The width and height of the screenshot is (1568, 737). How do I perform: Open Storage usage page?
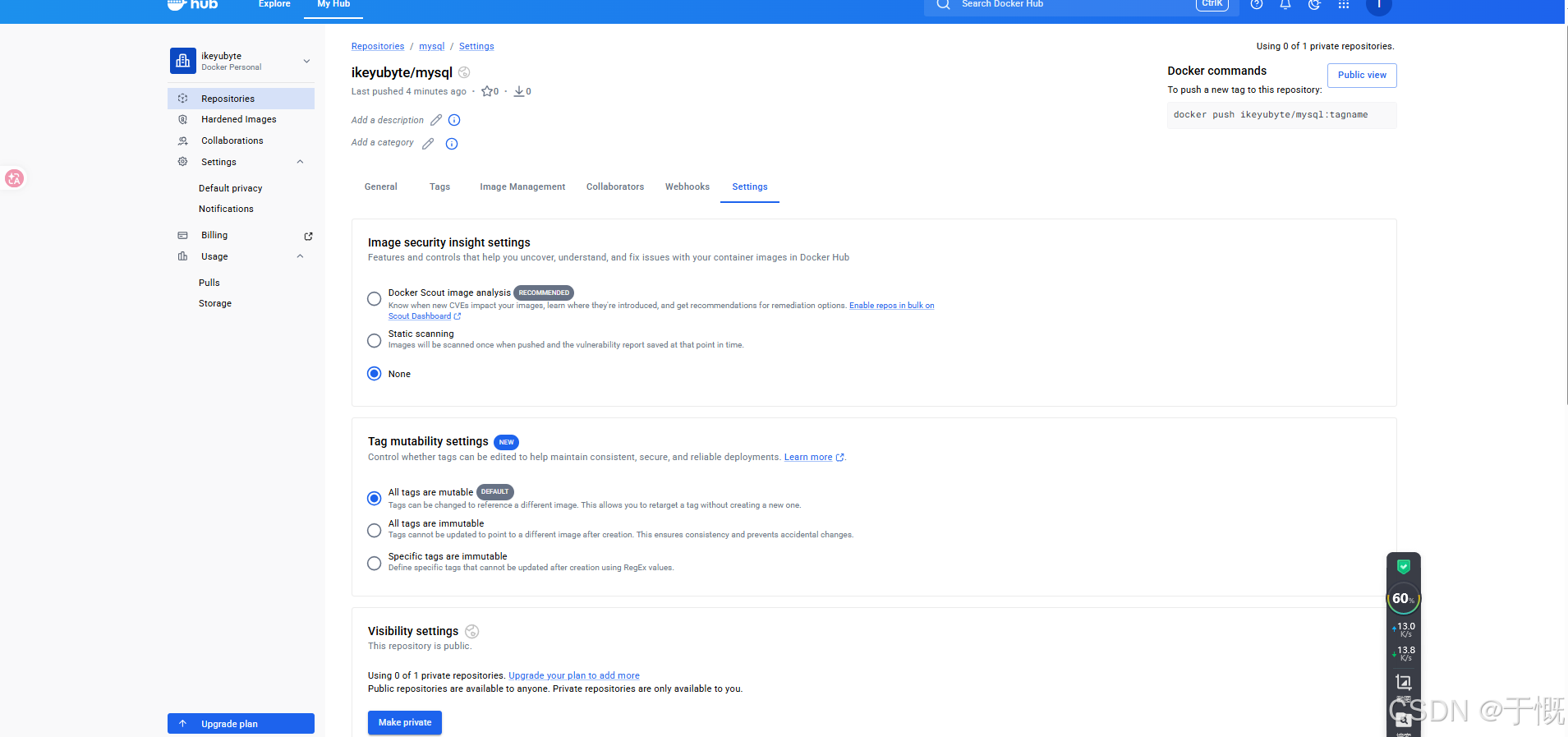(x=215, y=303)
